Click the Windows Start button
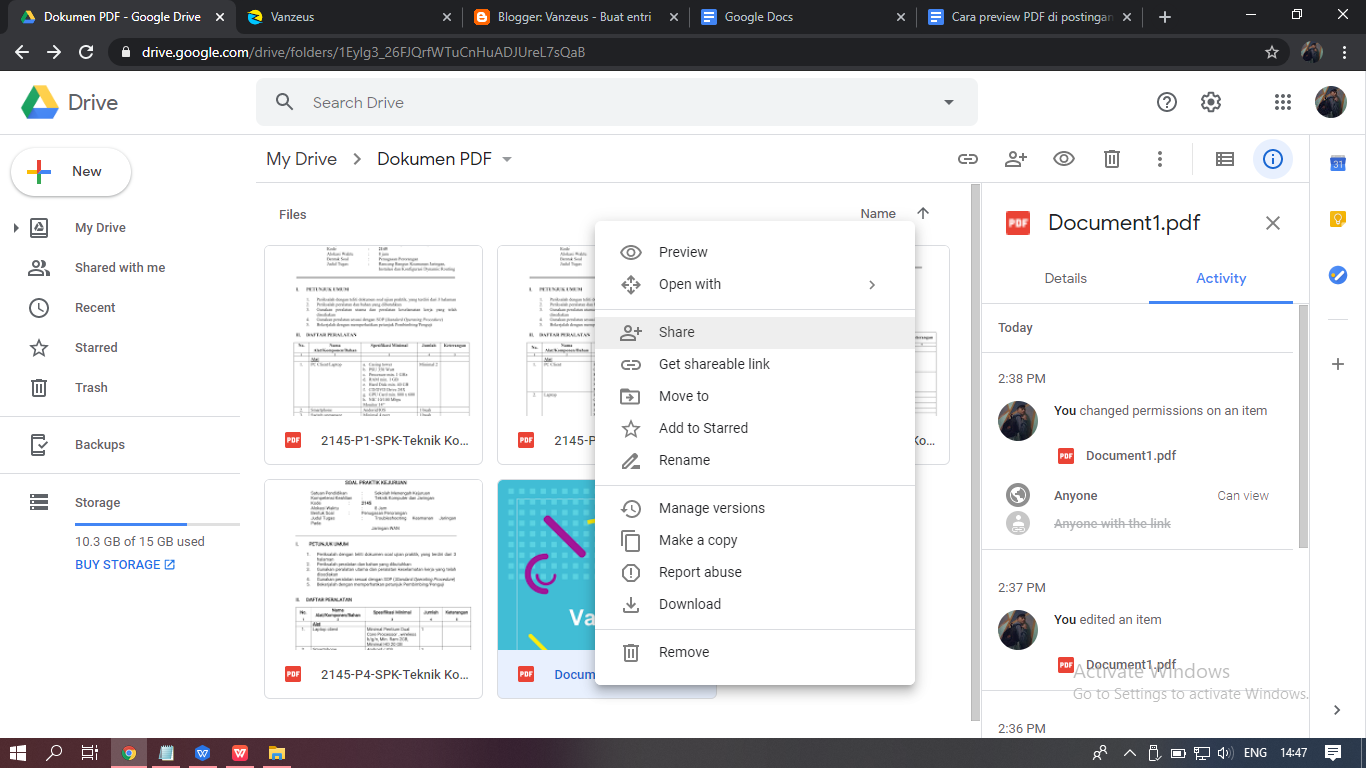The height and width of the screenshot is (768, 1366). [20, 753]
